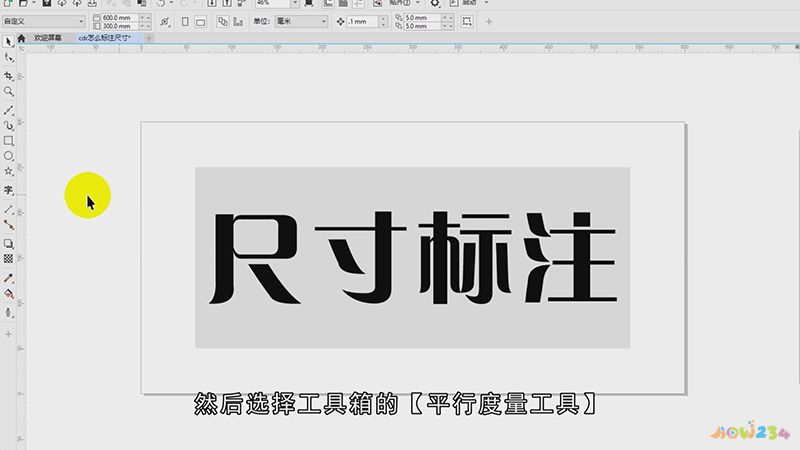Add a new document tab with plus
This screenshot has width=800, height=450.
(148, 38)
